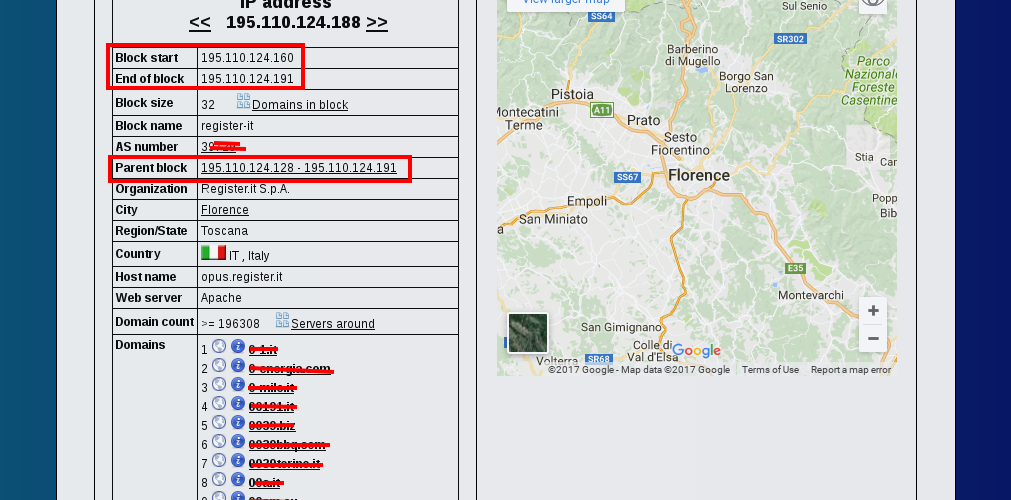The height and width of the screenshot is (500, 1011).
Task: Click the Google logo on the map
Action: click(x=697, y=351)
